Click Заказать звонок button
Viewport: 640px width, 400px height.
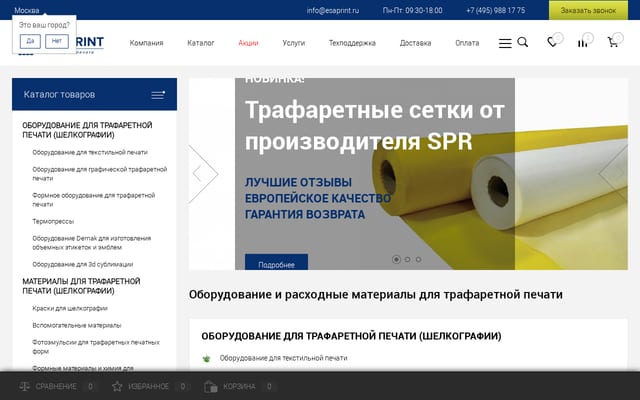tap(588, 10)
